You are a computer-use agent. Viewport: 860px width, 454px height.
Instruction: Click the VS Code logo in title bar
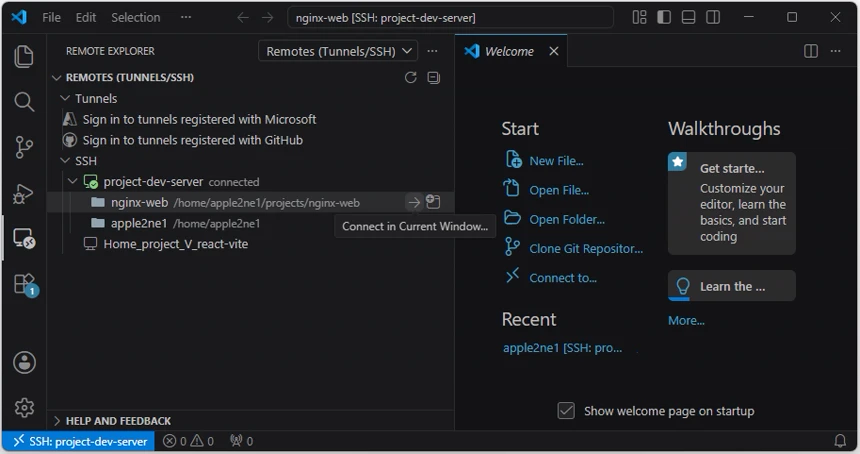point(19,17)
